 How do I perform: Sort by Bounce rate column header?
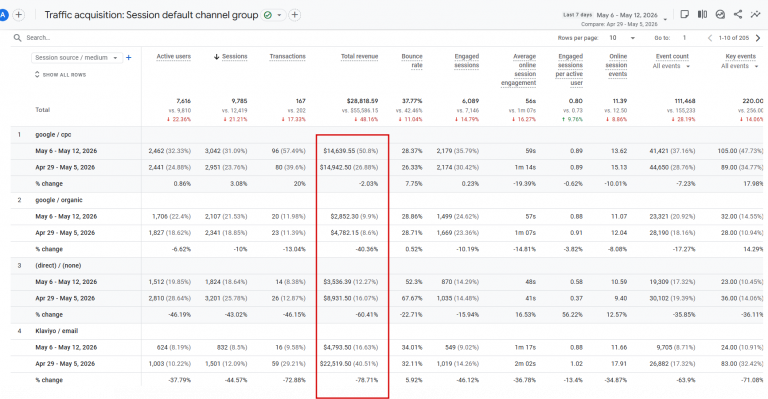point(412,61)
